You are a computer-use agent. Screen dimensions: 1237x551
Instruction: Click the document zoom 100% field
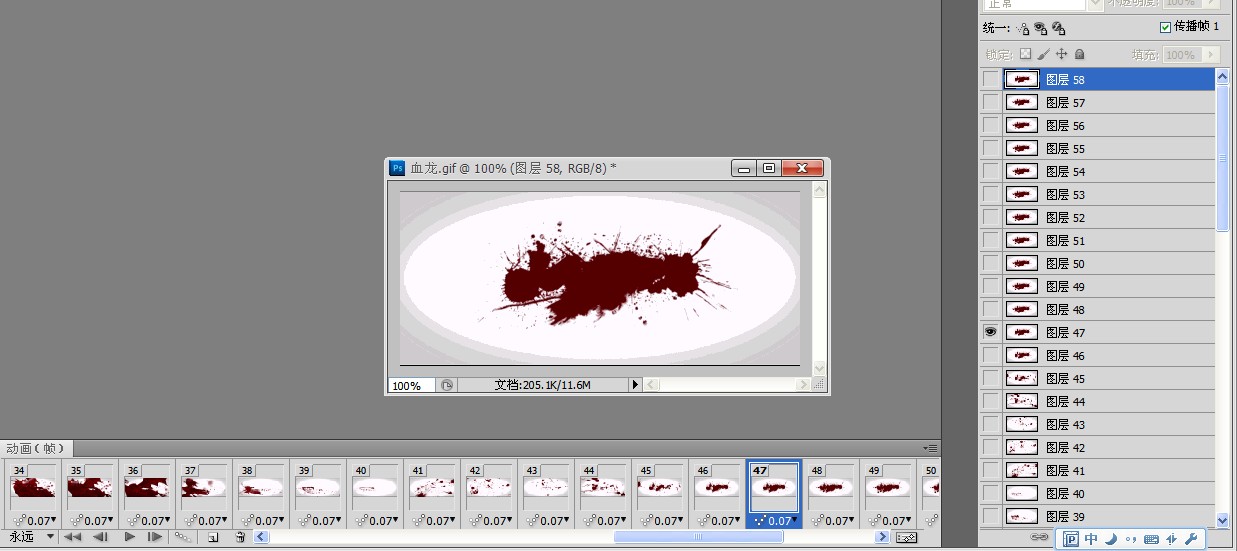coord(411,385)
